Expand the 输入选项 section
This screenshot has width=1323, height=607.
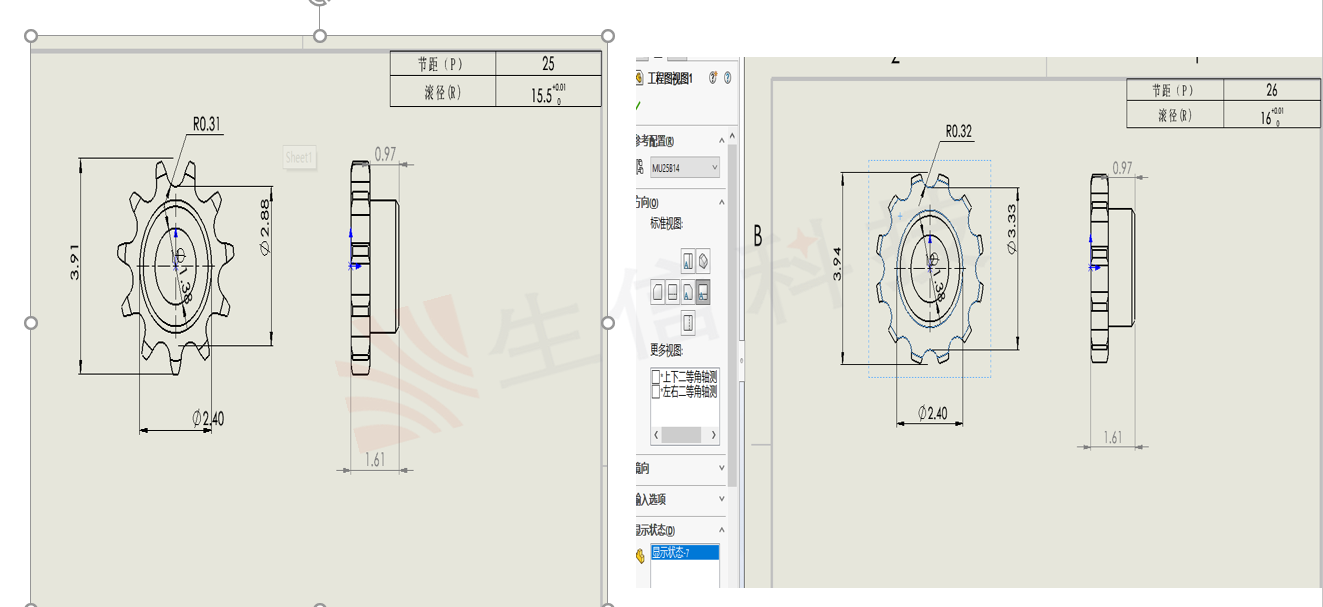tap(722, 499)
